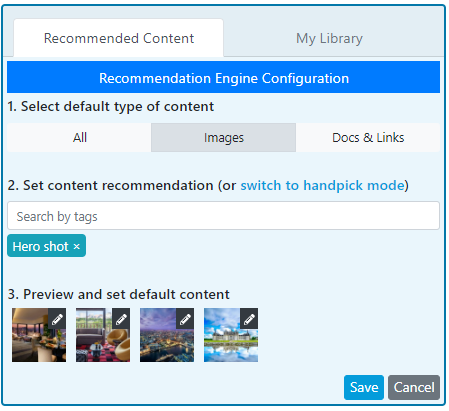The width and height of the screenshot is (449, 411).
Task: Edit the red checkered room thumbnail pencil icon
Action: pos(121,319)
